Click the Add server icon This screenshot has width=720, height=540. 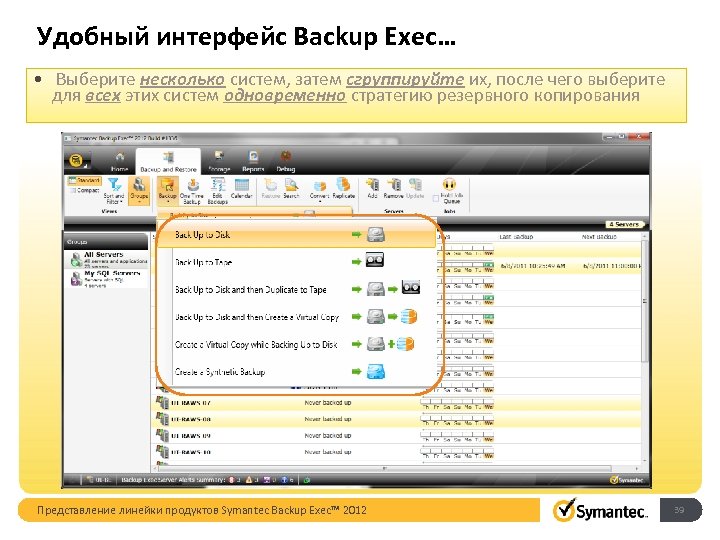click(x=372, y=189)
